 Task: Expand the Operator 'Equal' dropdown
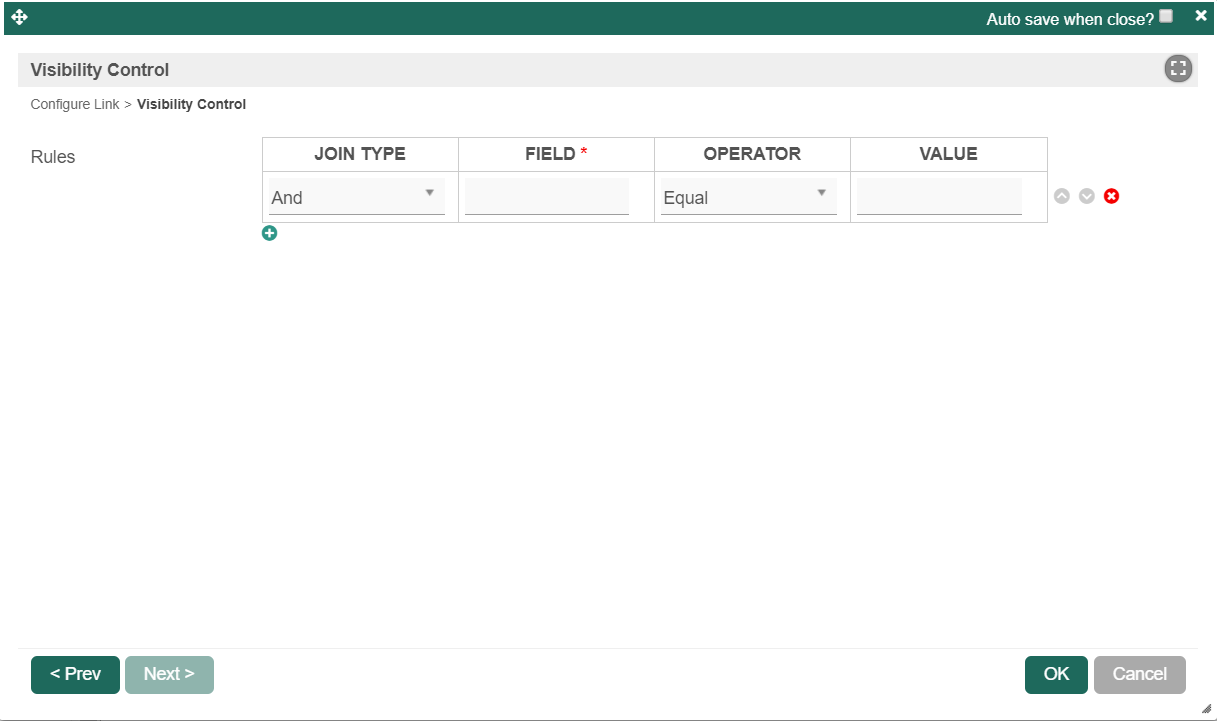point(748,197)
